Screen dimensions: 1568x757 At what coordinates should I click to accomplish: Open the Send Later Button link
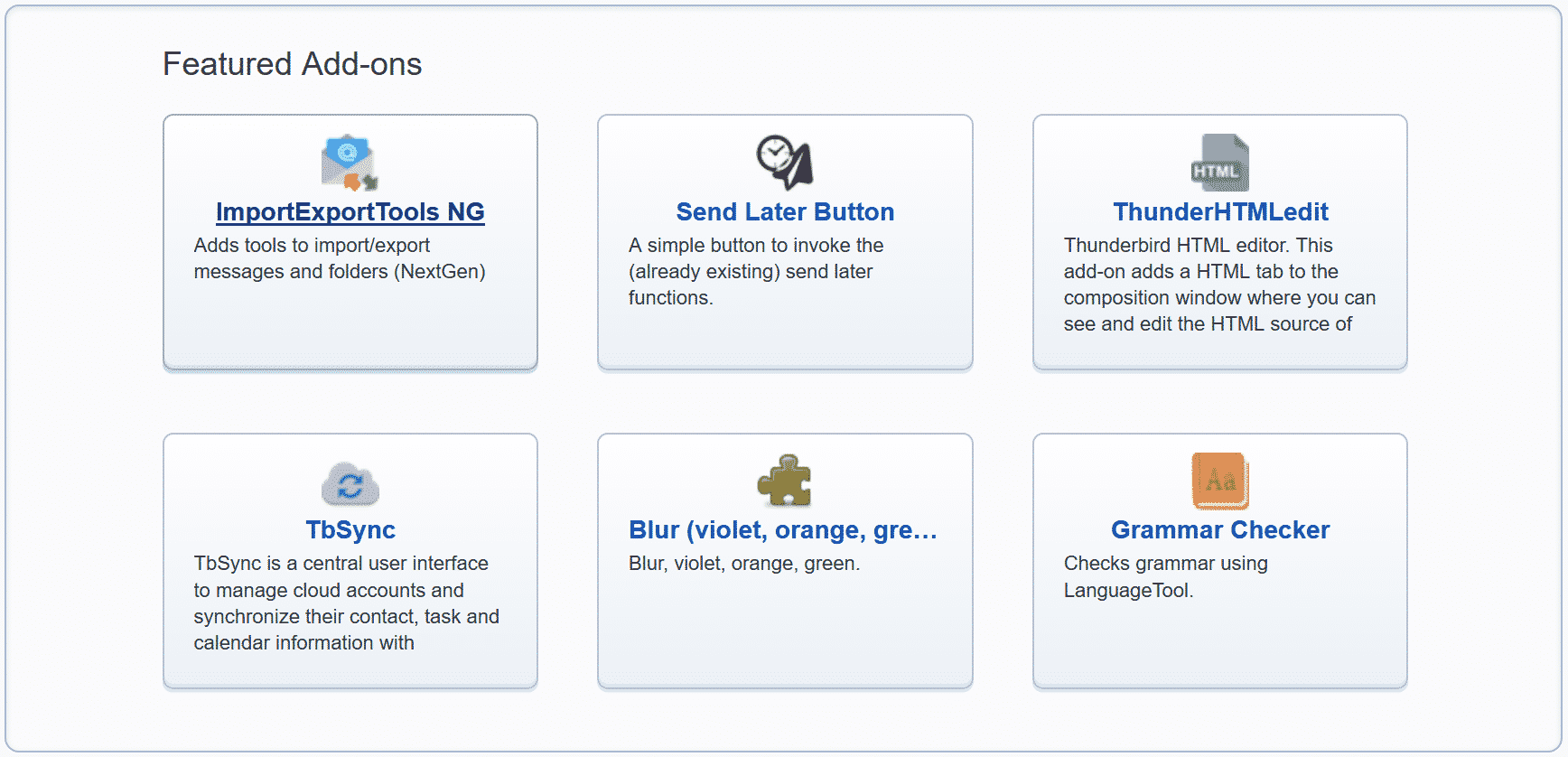(785, 211)
